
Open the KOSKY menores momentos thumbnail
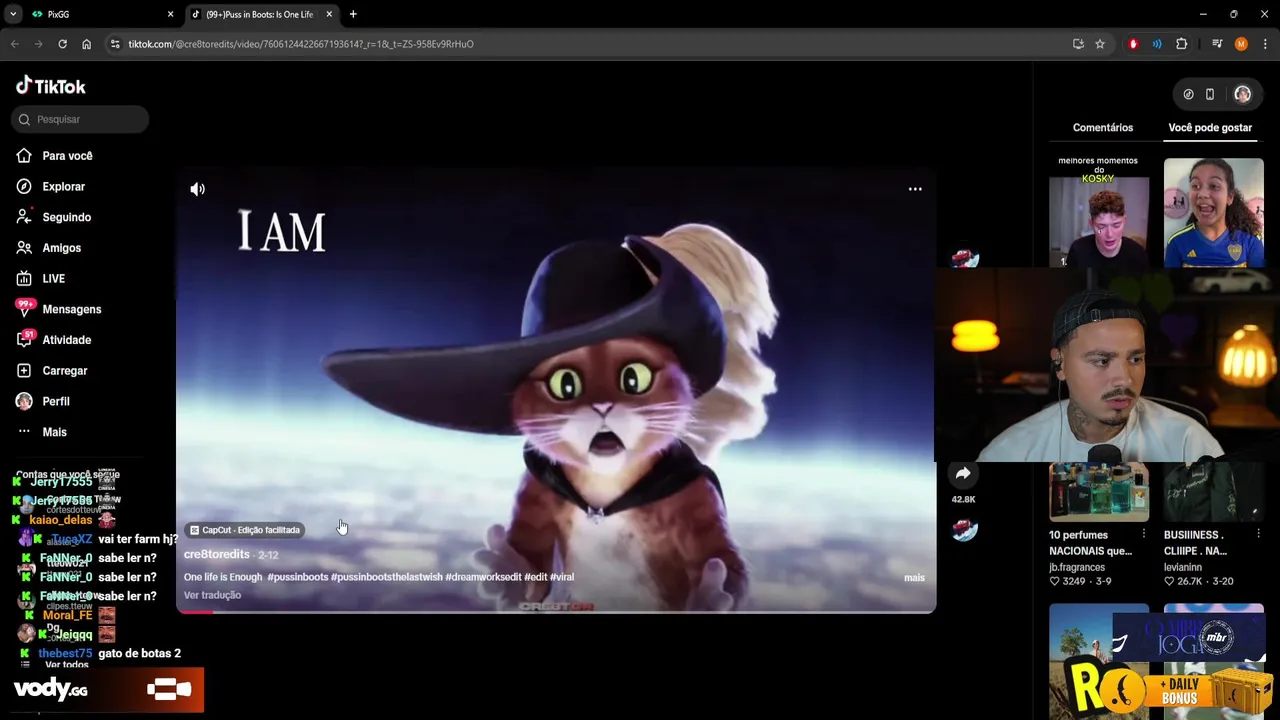1099,212
